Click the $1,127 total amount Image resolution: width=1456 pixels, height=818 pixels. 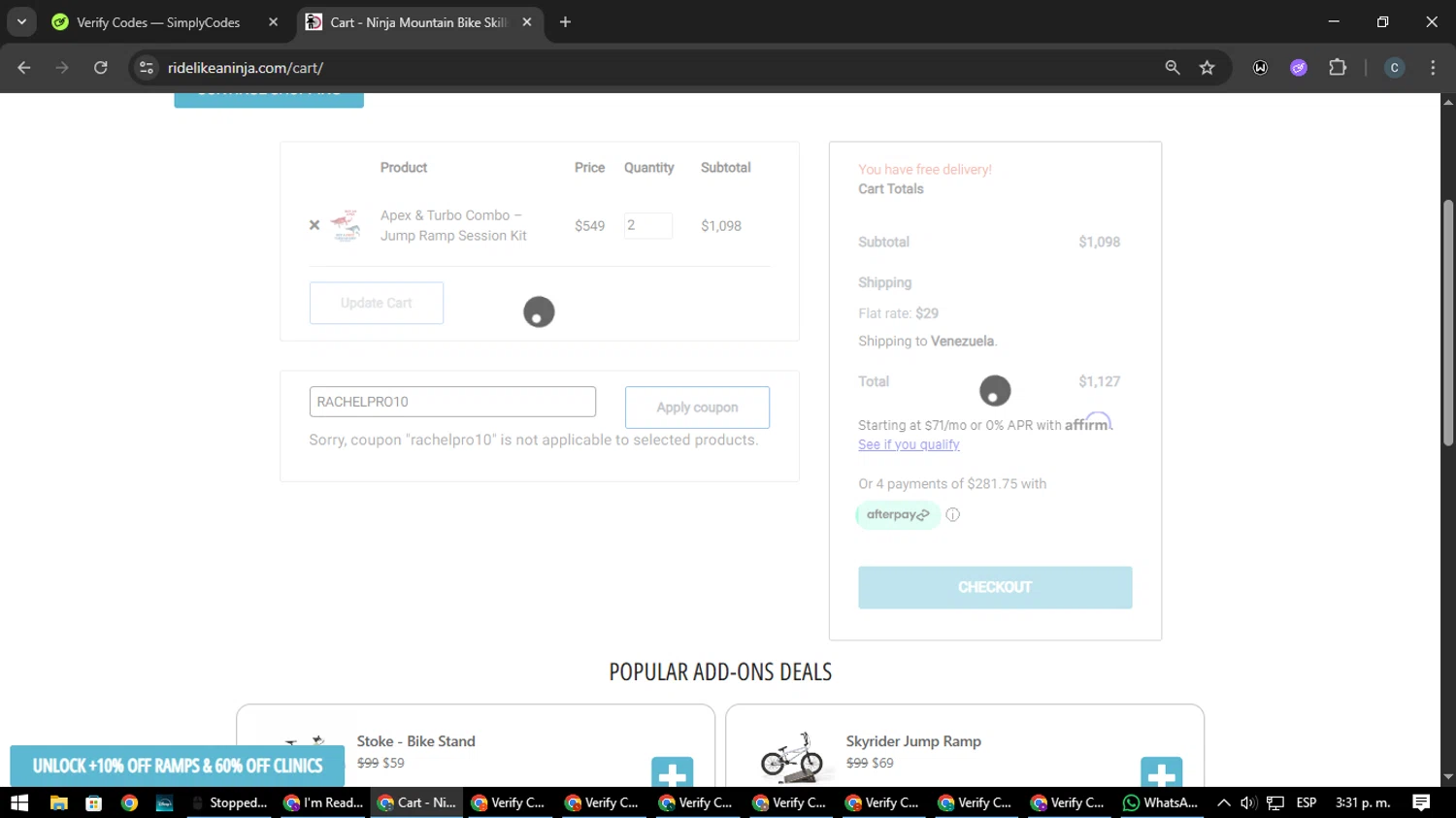coord(1099,381)
